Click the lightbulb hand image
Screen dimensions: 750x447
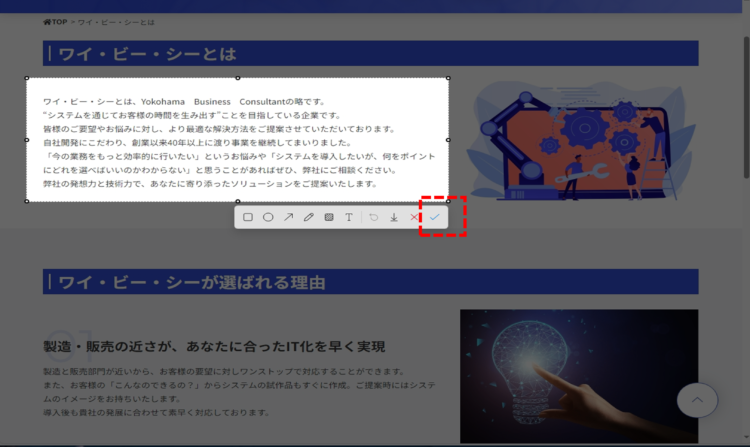click(x=579, y=376)
